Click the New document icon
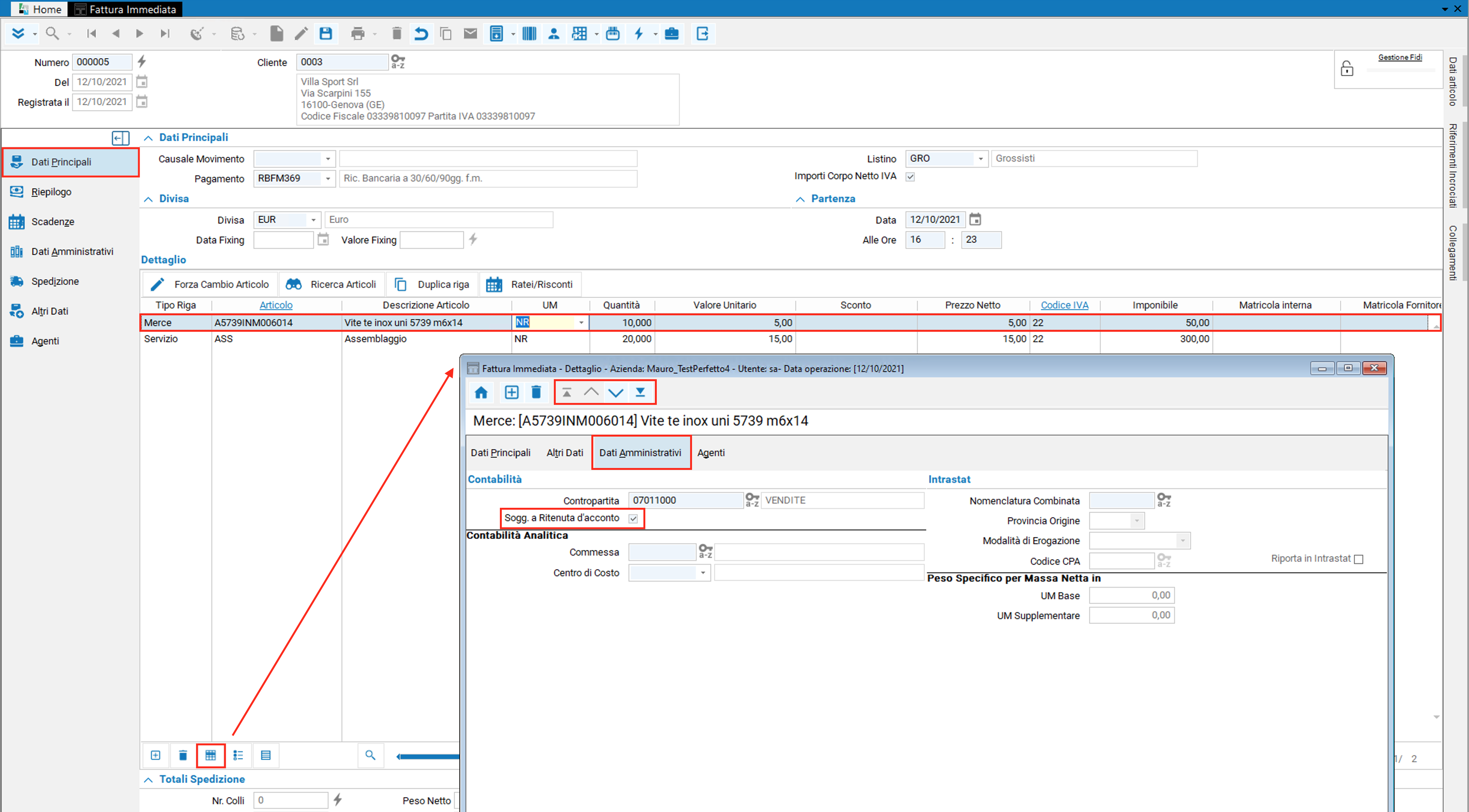The width and height of the screenshot is (1469, 812). coord(277,34)
